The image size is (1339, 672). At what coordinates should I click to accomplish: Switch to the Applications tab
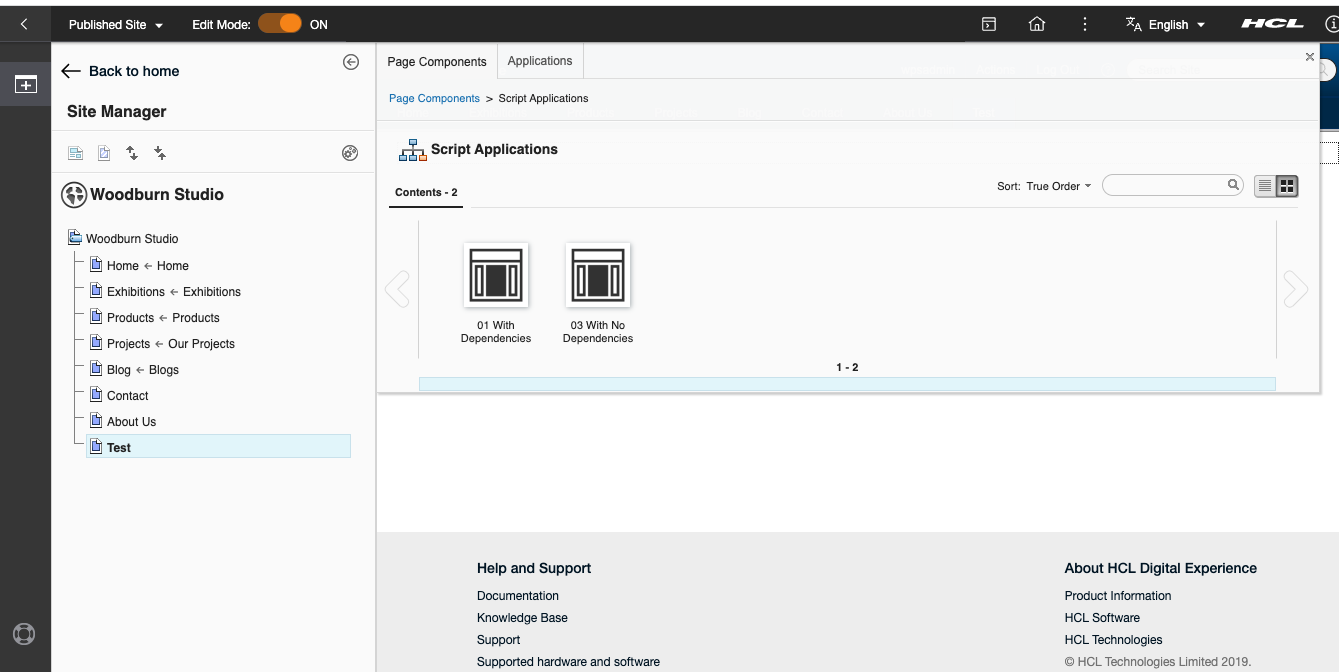(x=540, y=61)
